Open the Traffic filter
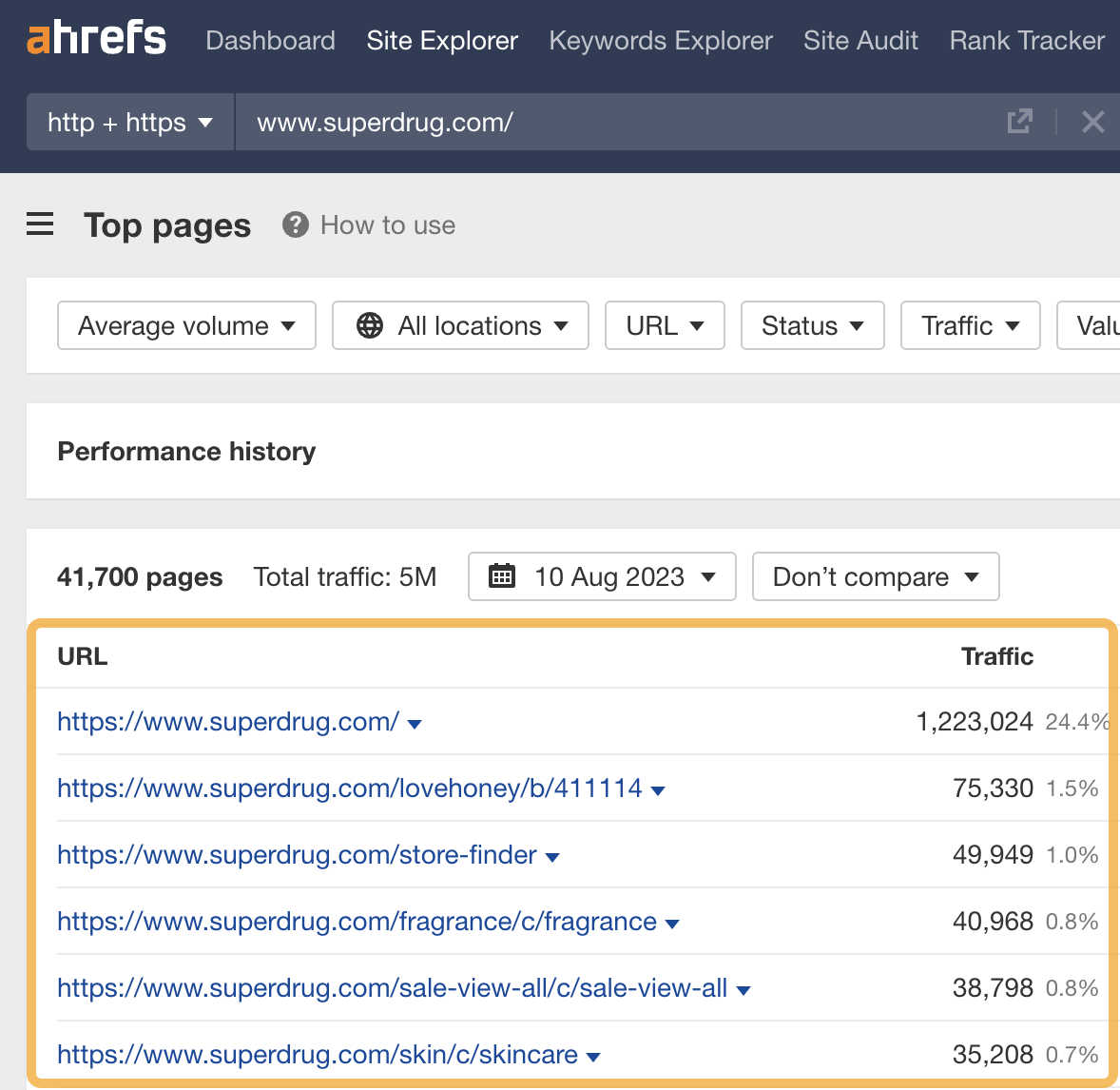This screenshot has width=1120, height=1090. (970, 325)
